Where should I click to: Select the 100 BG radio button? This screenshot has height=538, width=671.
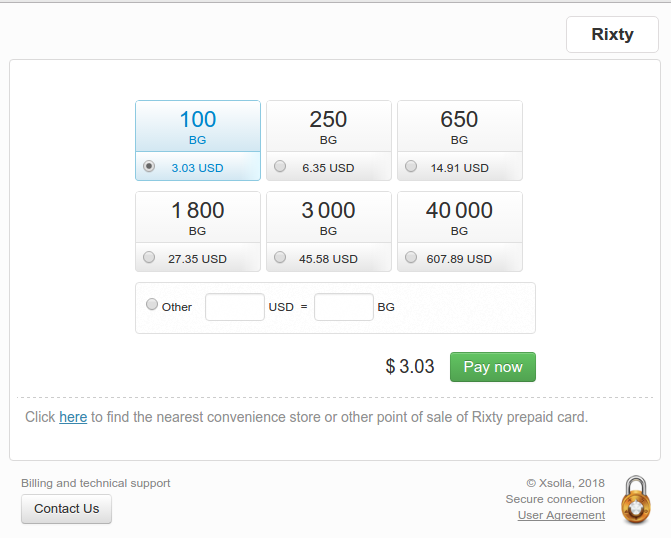pyautogui.click(x=149, y=166)
